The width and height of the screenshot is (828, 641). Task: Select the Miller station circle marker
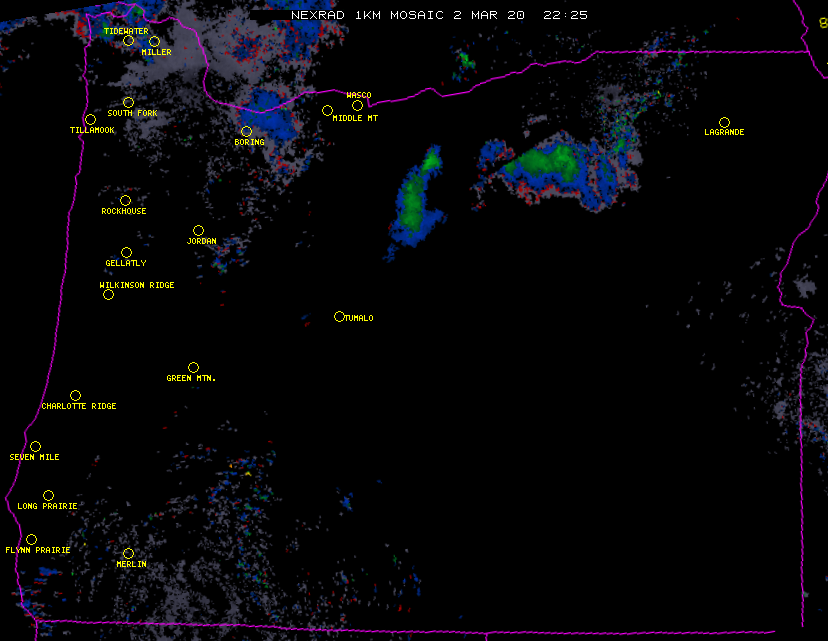tap(154, 42)
